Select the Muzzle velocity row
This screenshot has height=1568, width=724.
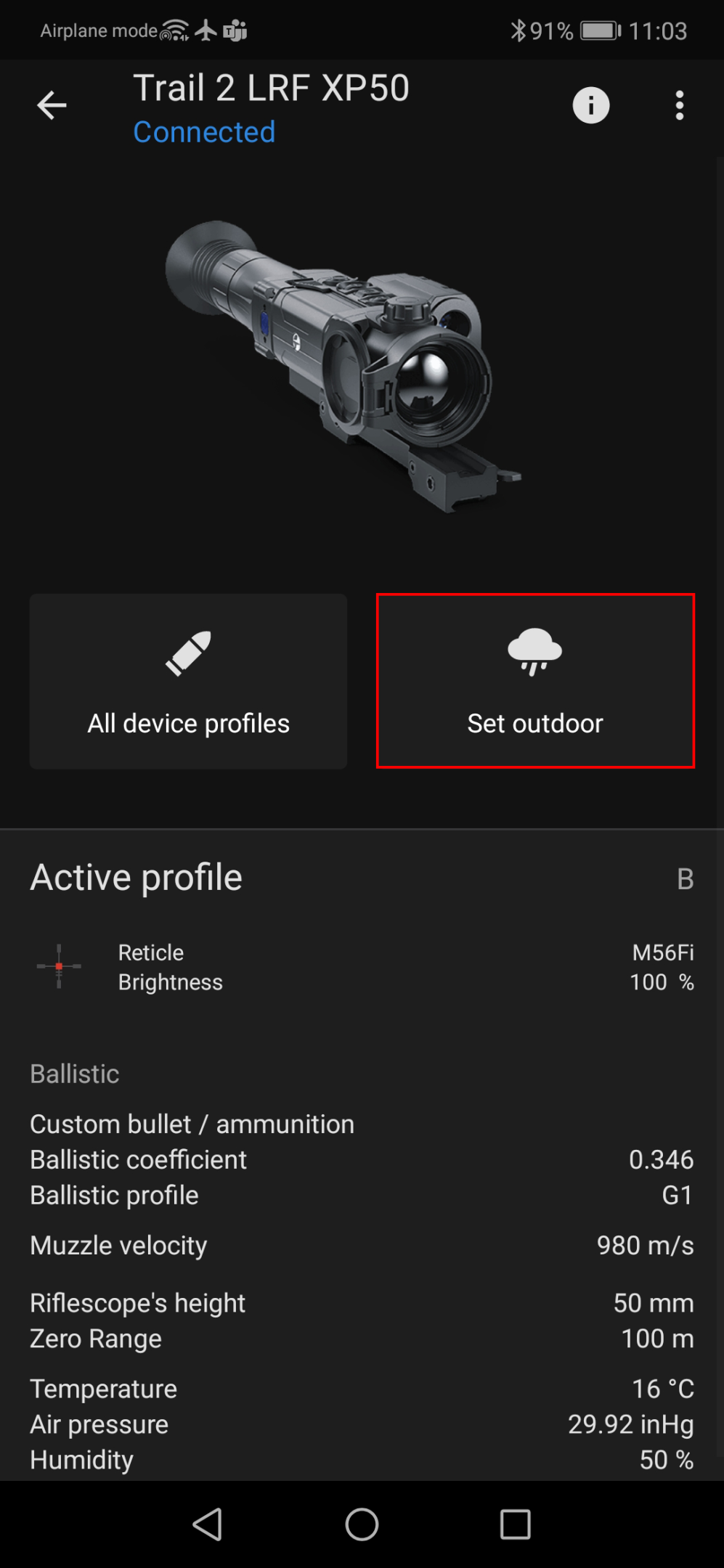point(362,1246)
